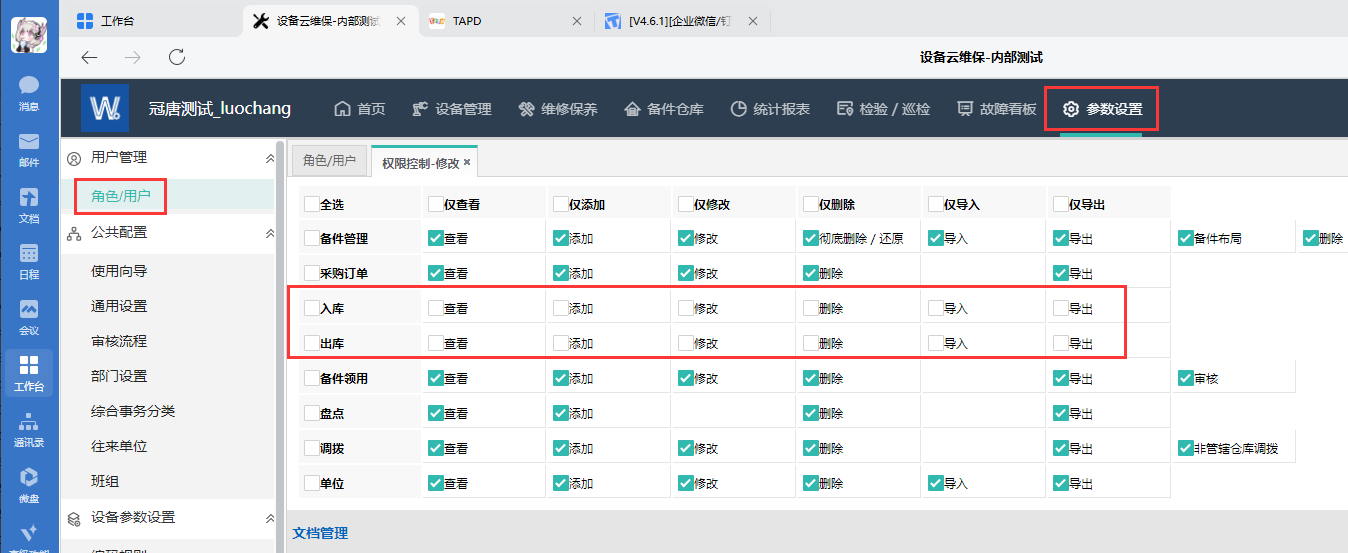Close the 权限控制-修改 tab
The width and height of the screenshot is (1348, 553).
[x=467, y=161]
